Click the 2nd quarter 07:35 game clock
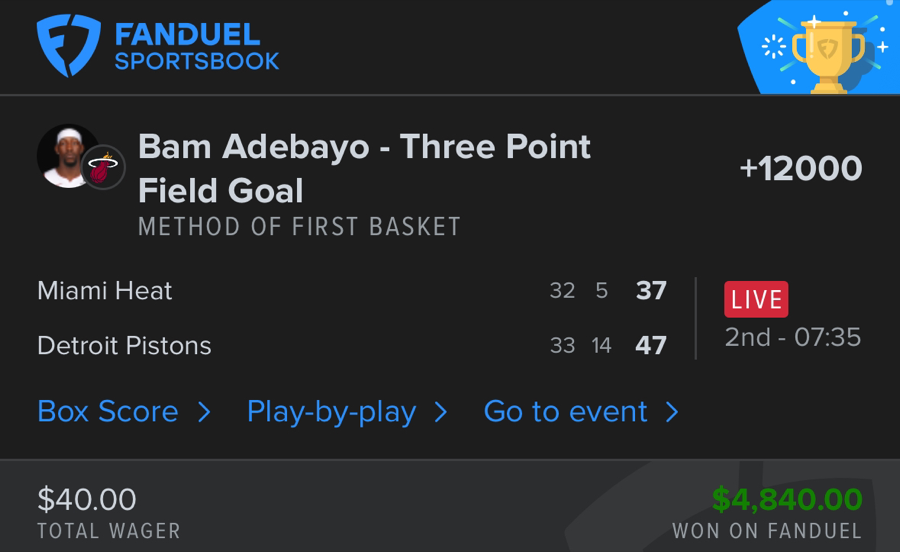 [x=792, y=337]
